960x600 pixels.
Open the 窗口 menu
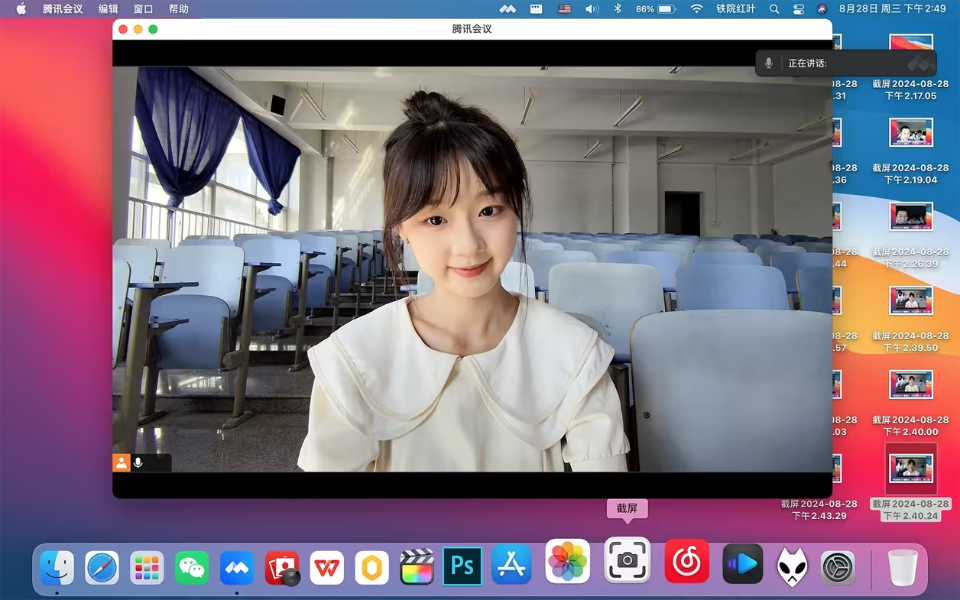[143, 9]
